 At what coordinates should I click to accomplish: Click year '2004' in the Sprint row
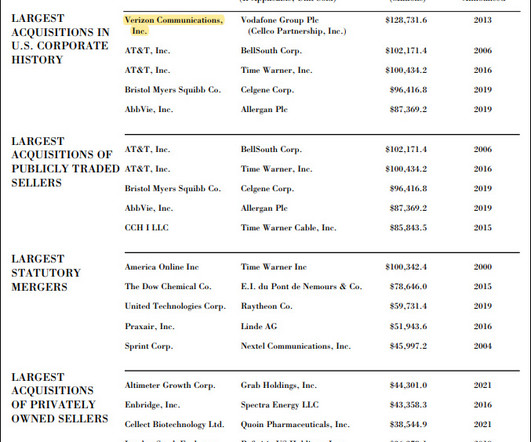click(x=483, y=346)
